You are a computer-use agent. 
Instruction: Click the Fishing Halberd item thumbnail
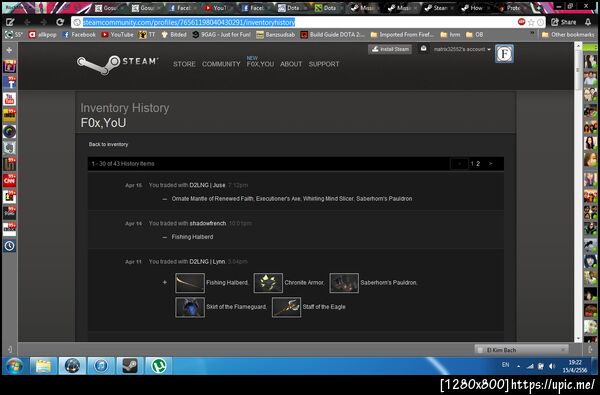point(190,283)
